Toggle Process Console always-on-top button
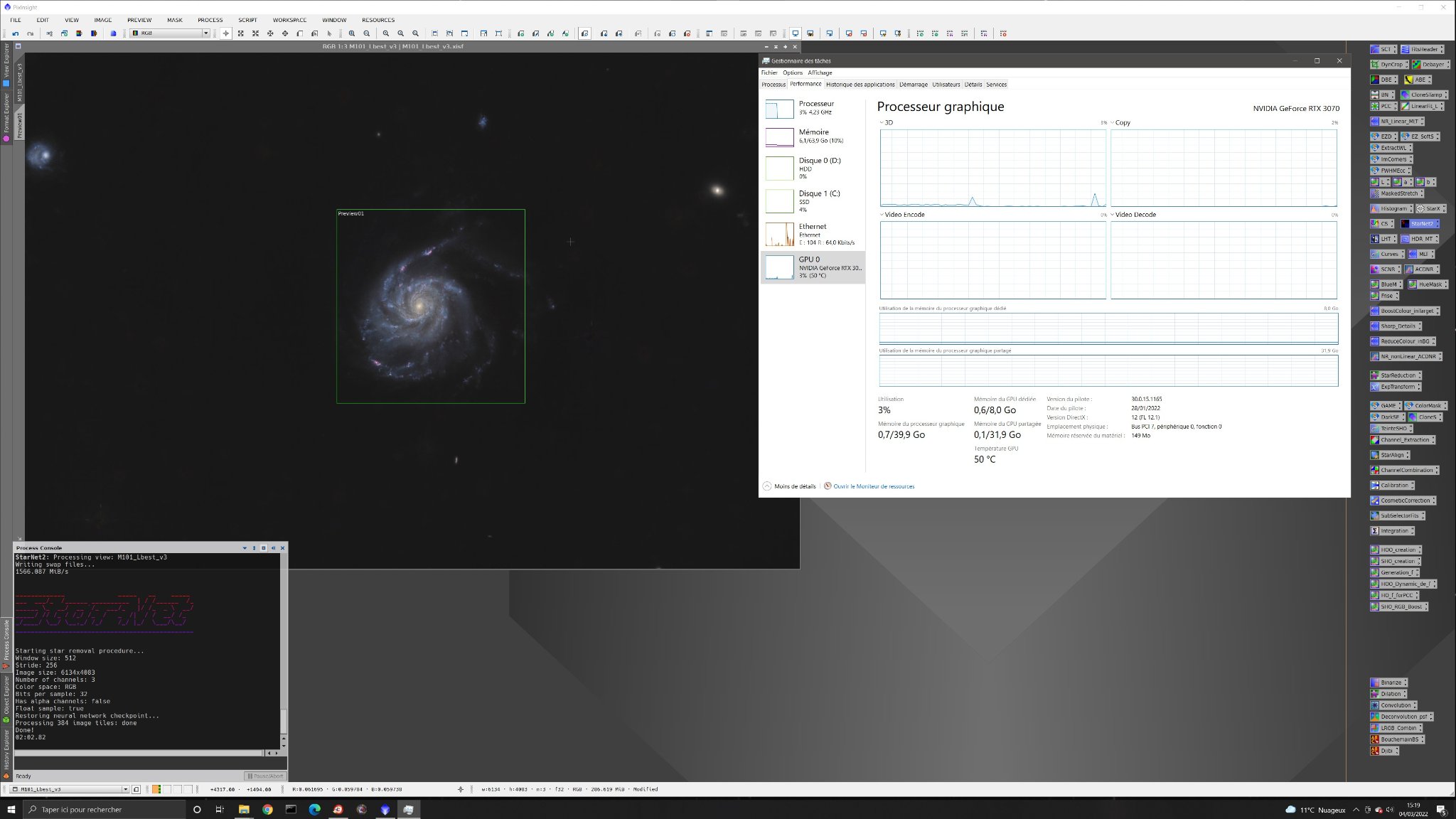The image size is (1456, 819). (x=264, y=548)
